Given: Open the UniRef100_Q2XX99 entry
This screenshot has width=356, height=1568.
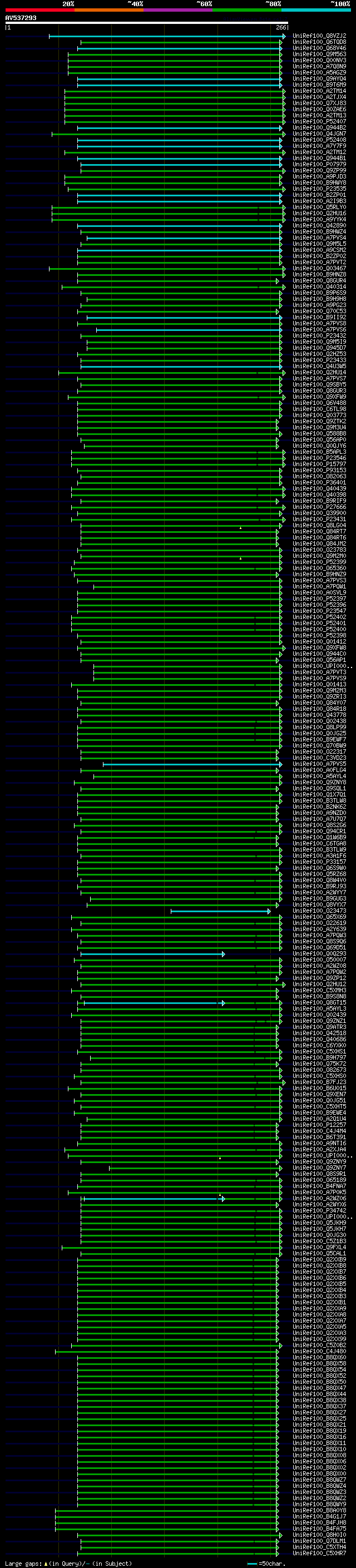Looking at the screenshot, I should [319, 1339].
